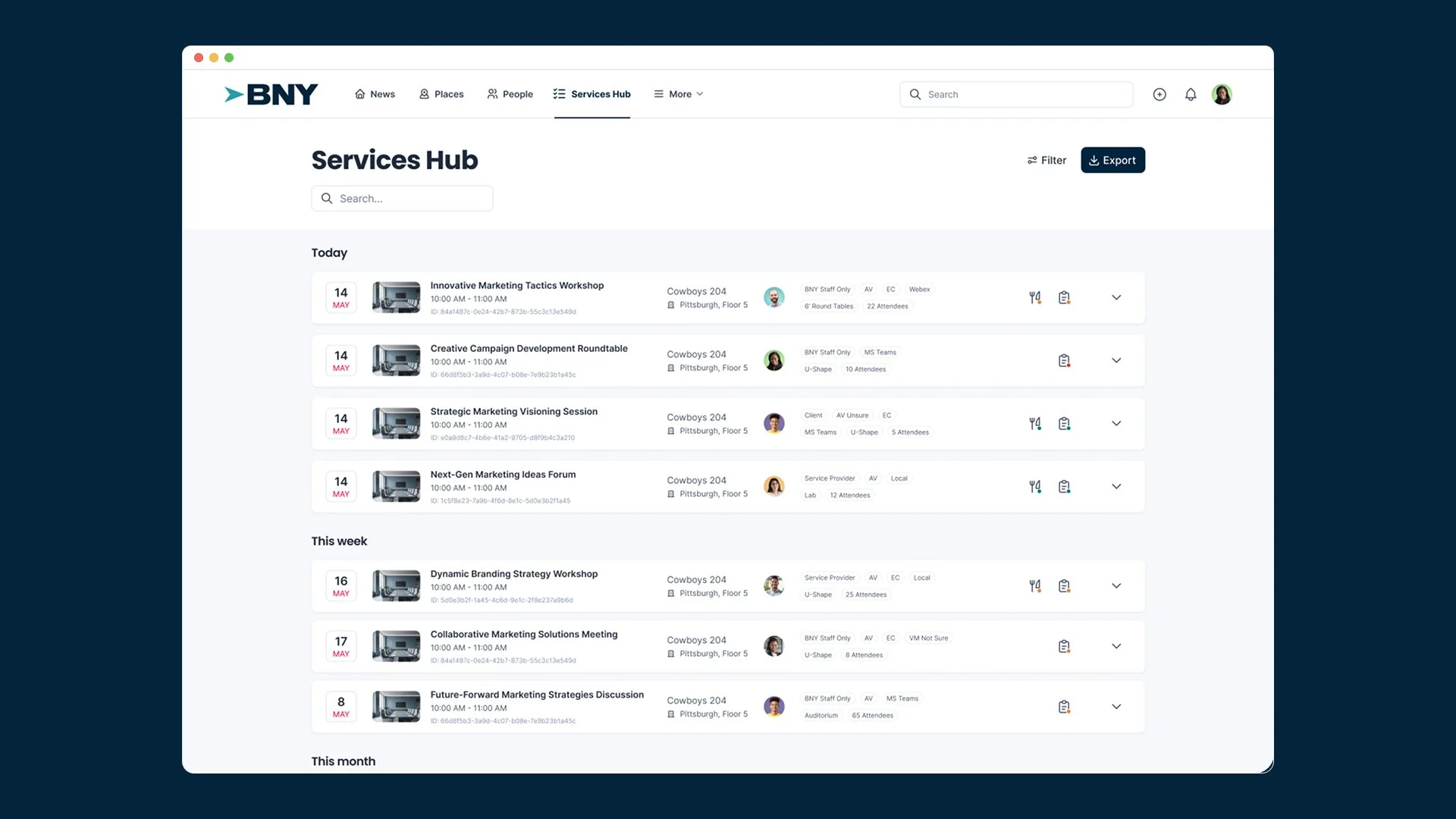Open the More navigation dropdown
The image size is (1456, 819).
tap(678, 94)
